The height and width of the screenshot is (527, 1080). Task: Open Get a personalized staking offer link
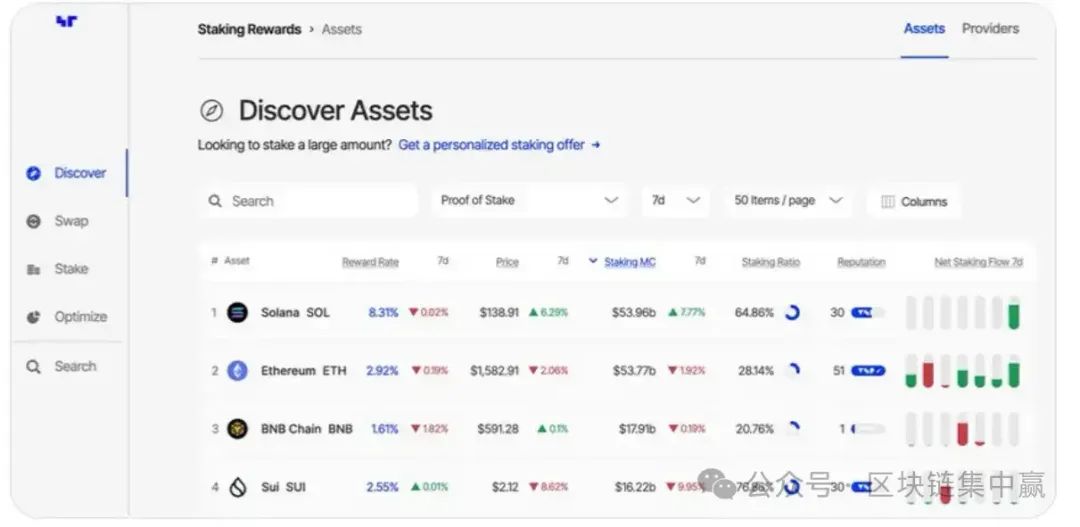[499, 145]
